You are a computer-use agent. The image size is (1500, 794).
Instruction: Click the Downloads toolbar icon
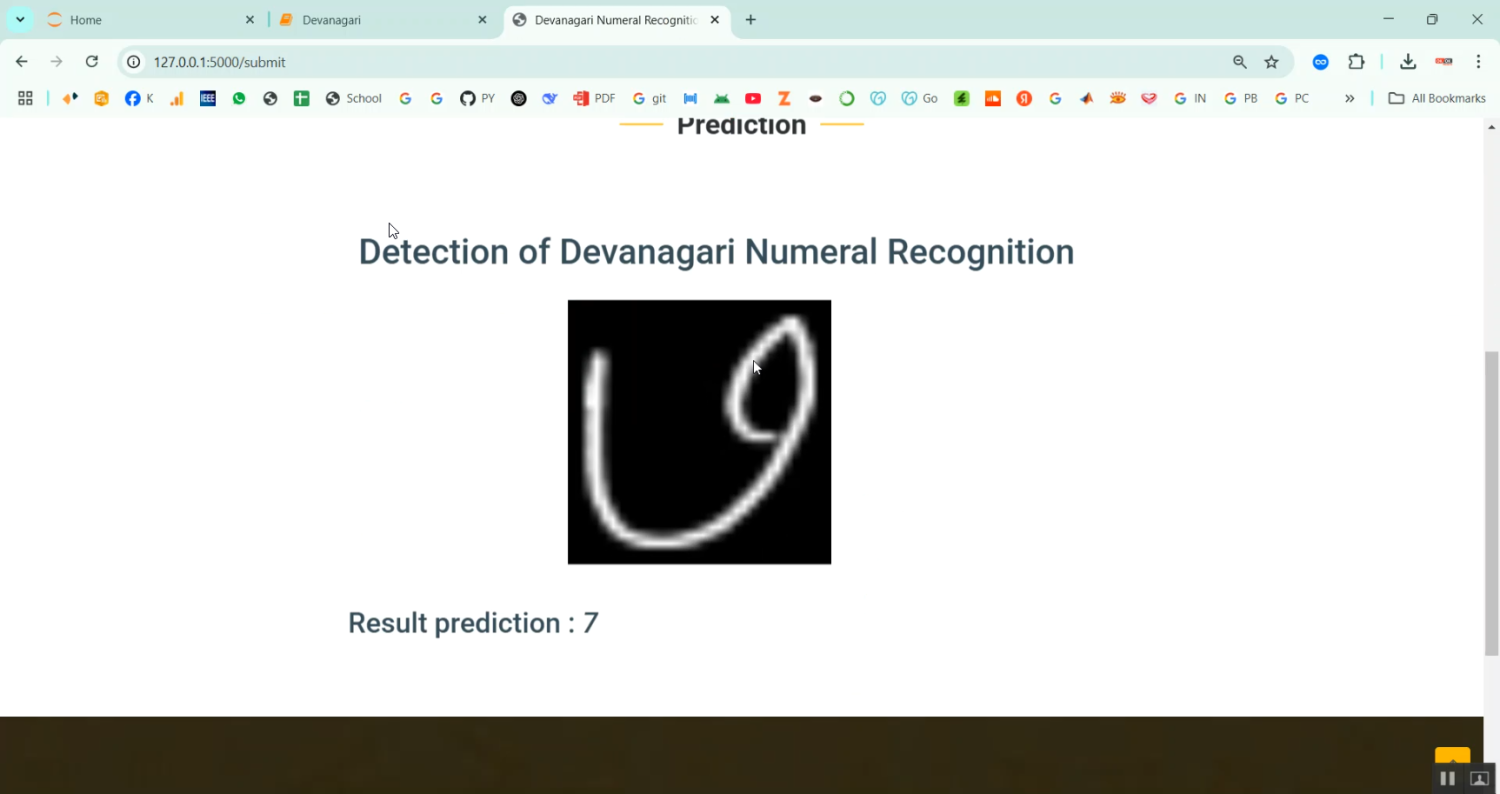pos(1408,62)
